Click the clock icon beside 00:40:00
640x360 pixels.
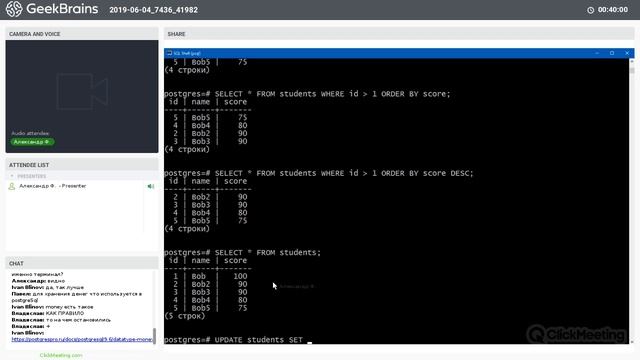click(x=591, y=10)
